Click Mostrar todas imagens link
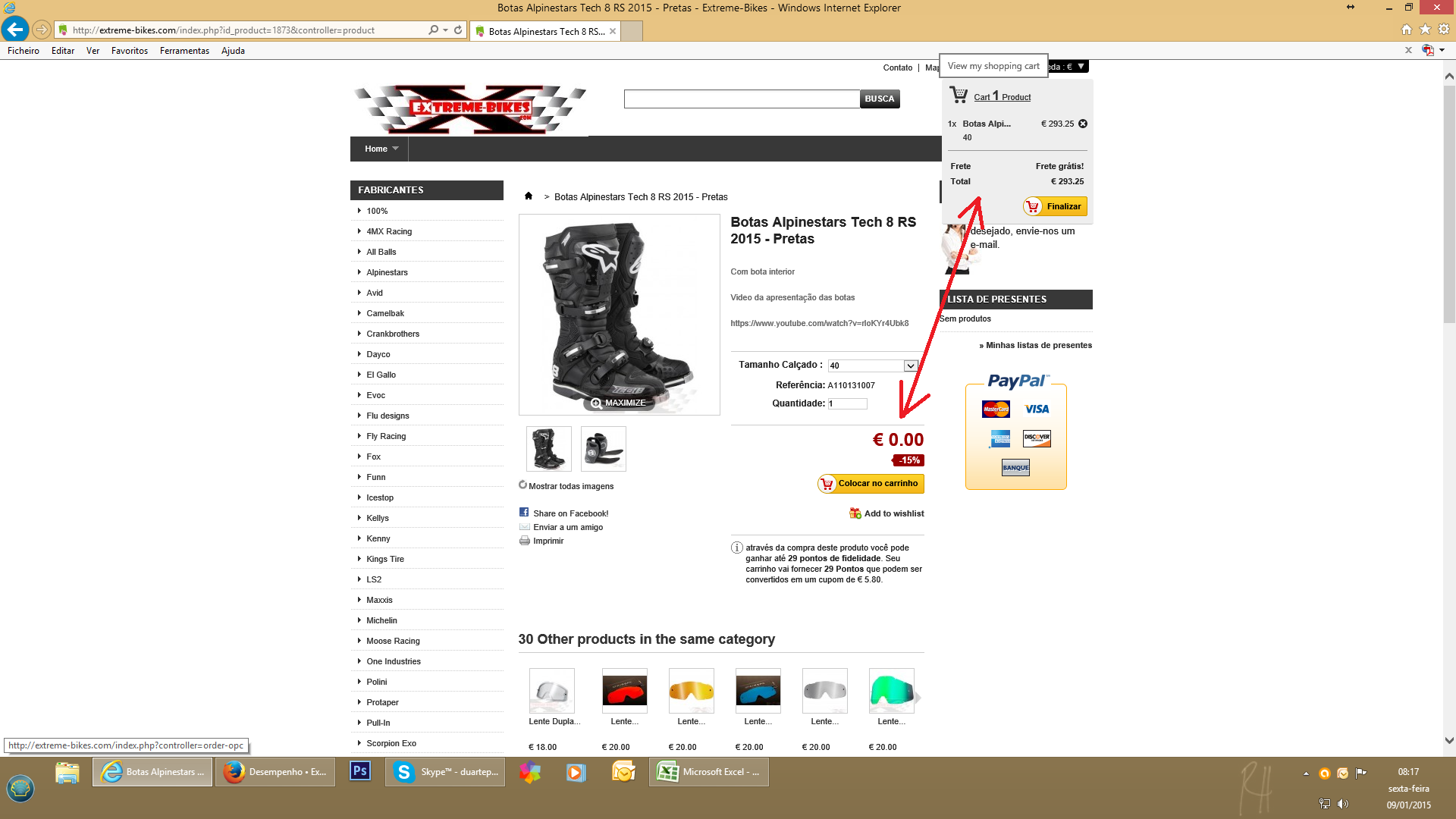The width and height of the screenshot is (1456, 819). pos(571,486)
